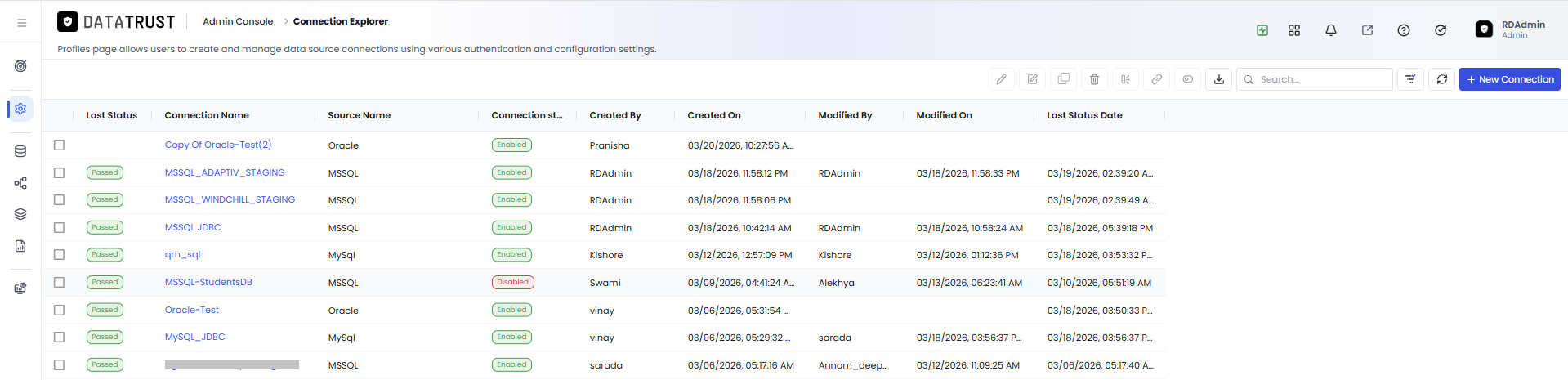Open the help question mark icon

(1404, 30)
